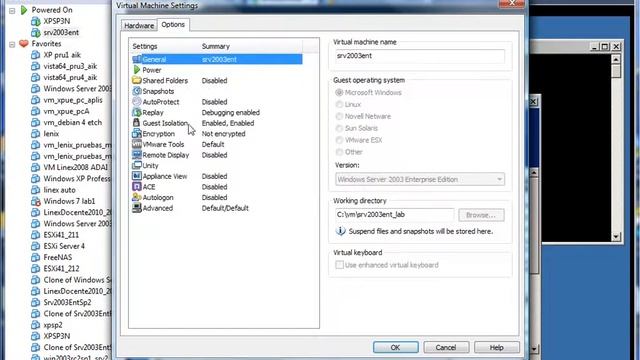Click scroll up arrow in background console window
The image size is (640, 360).
point(616,59)
